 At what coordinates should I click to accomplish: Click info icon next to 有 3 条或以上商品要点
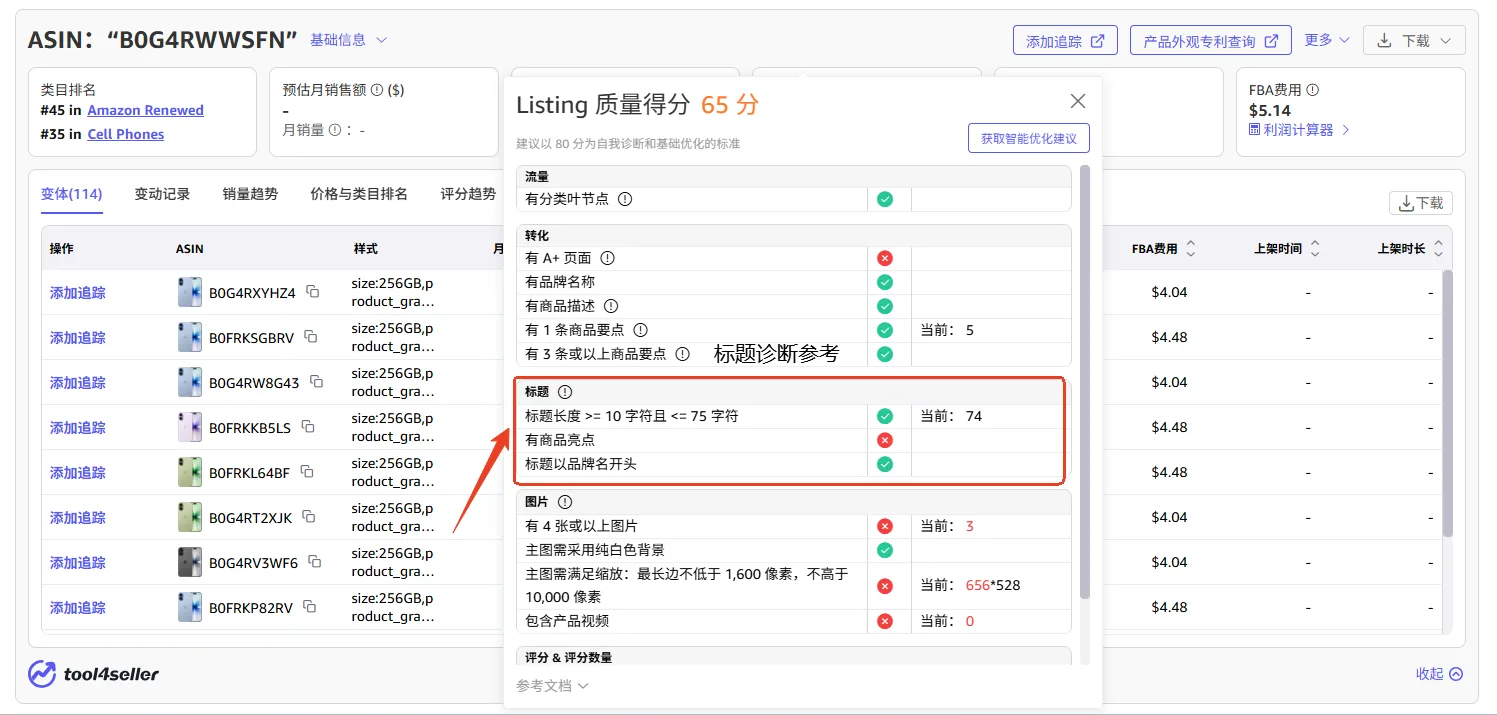click(683, 354)
